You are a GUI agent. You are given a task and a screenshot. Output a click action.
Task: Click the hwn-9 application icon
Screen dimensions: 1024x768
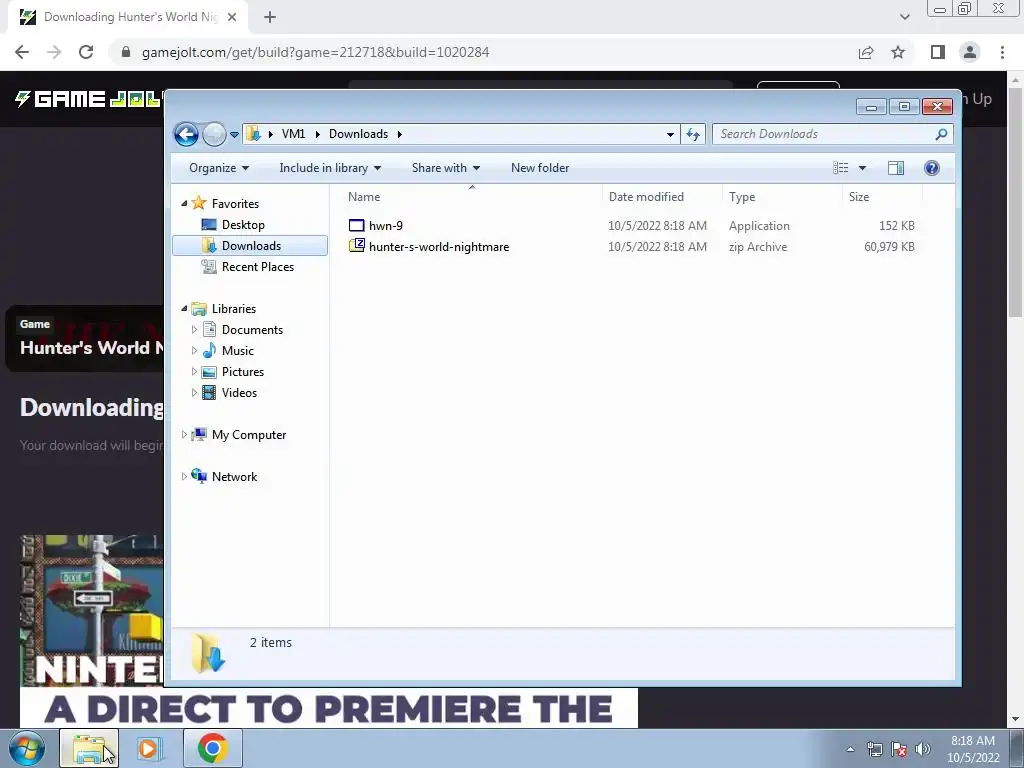pos(357,225)
